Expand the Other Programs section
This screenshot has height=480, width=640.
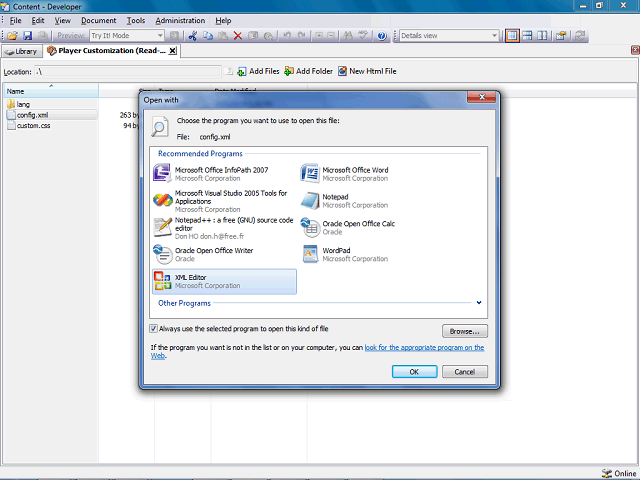[x=479, y=303]
